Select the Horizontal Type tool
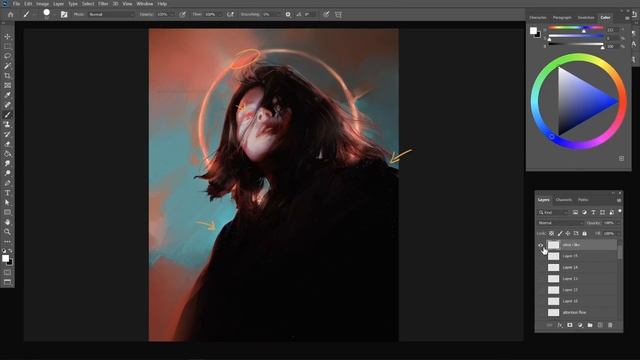 7,193
